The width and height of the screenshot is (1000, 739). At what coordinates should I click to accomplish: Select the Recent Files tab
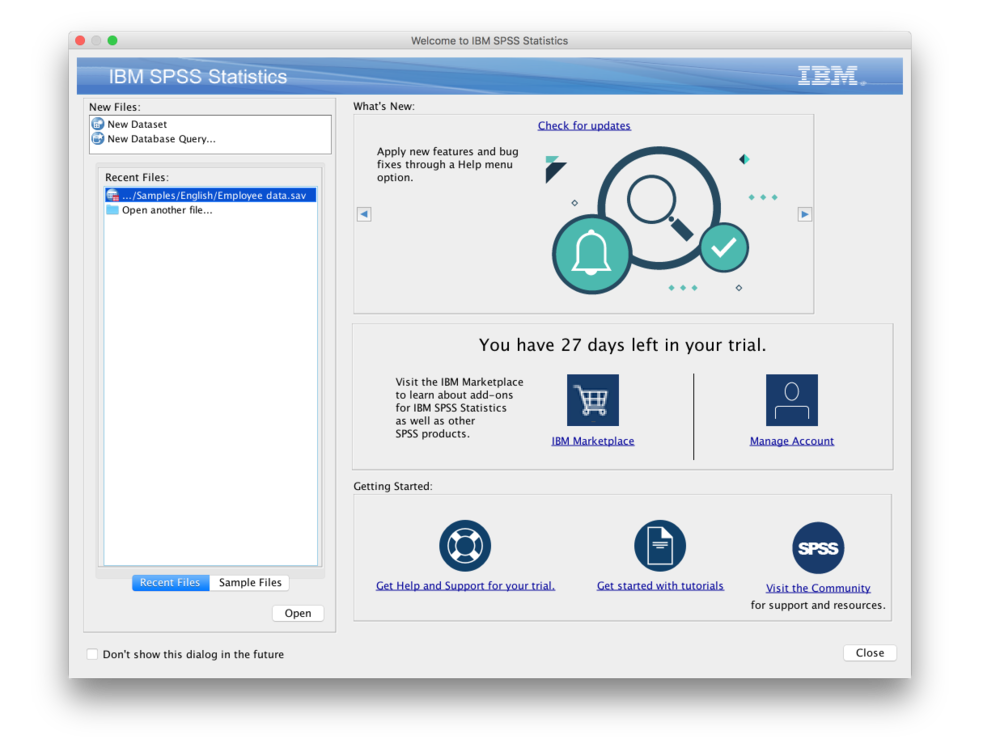(x=170, y=583)
